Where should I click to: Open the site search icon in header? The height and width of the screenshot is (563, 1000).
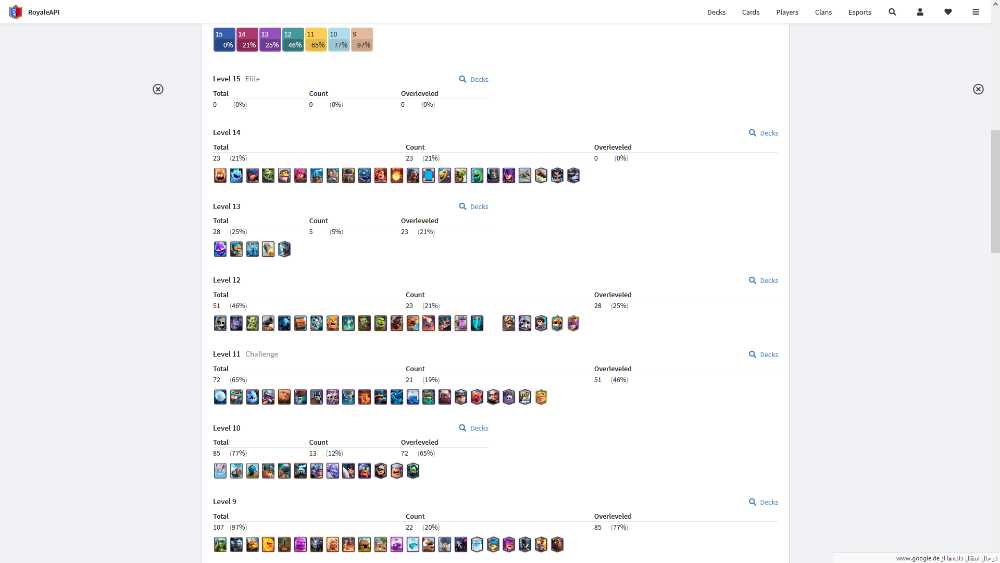tap(892, 12)
